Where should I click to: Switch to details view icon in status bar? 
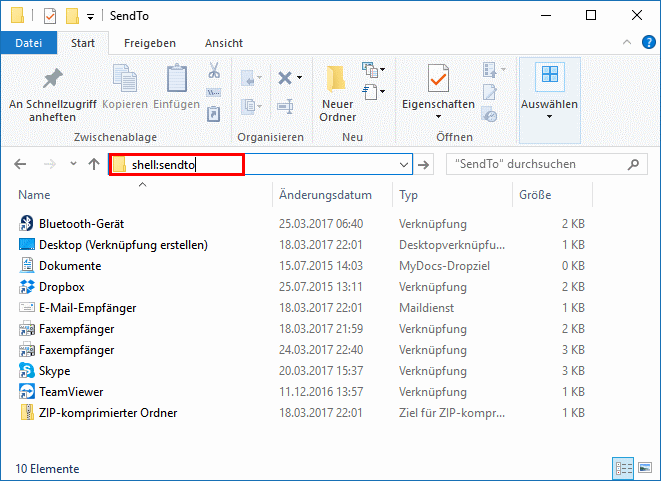tap(623, 468)
